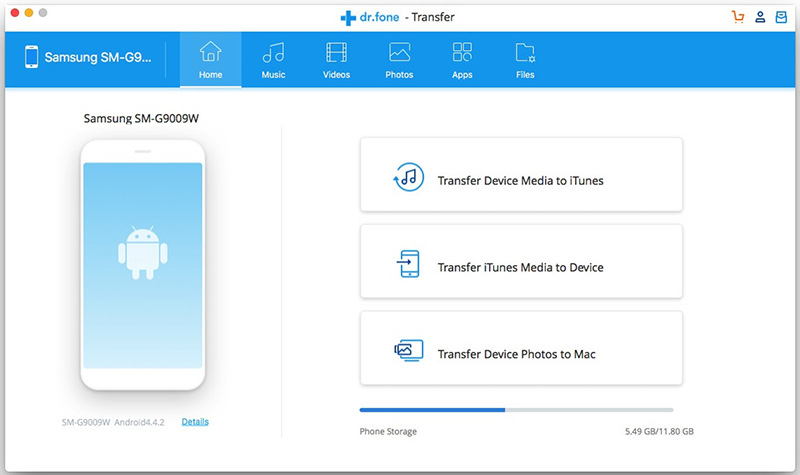
Task: Click the Android phone preview image
Action: coord(143,265)
